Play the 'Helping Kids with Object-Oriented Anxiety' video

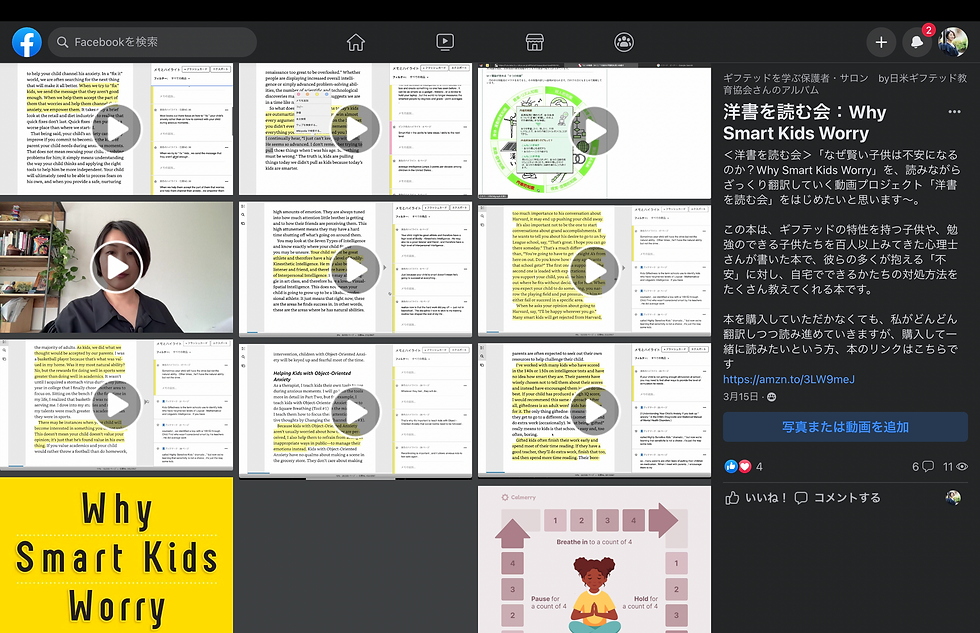[356, 411]
